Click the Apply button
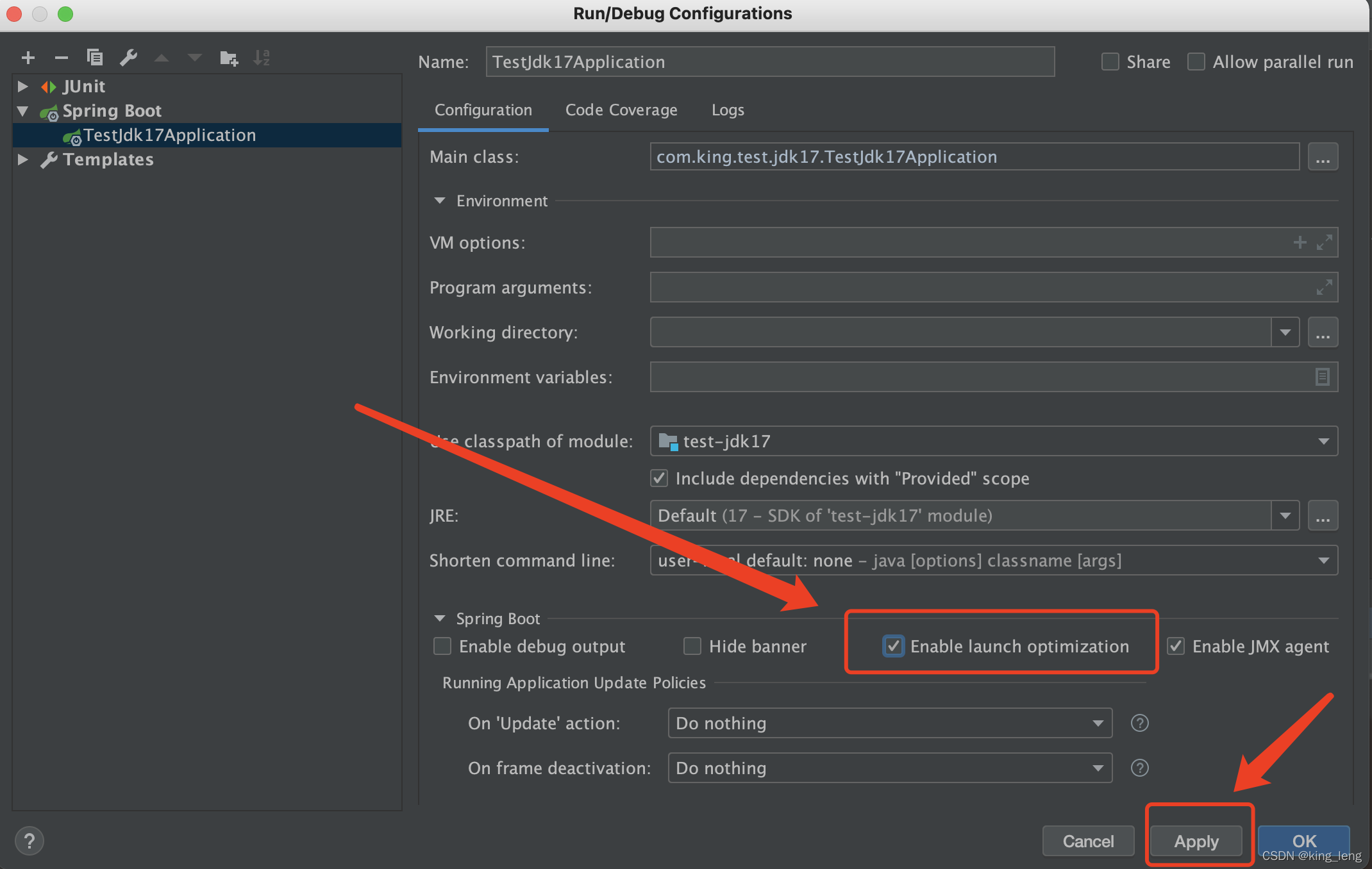Screen dimensions: 1372x869 [x=1196, y=841]
